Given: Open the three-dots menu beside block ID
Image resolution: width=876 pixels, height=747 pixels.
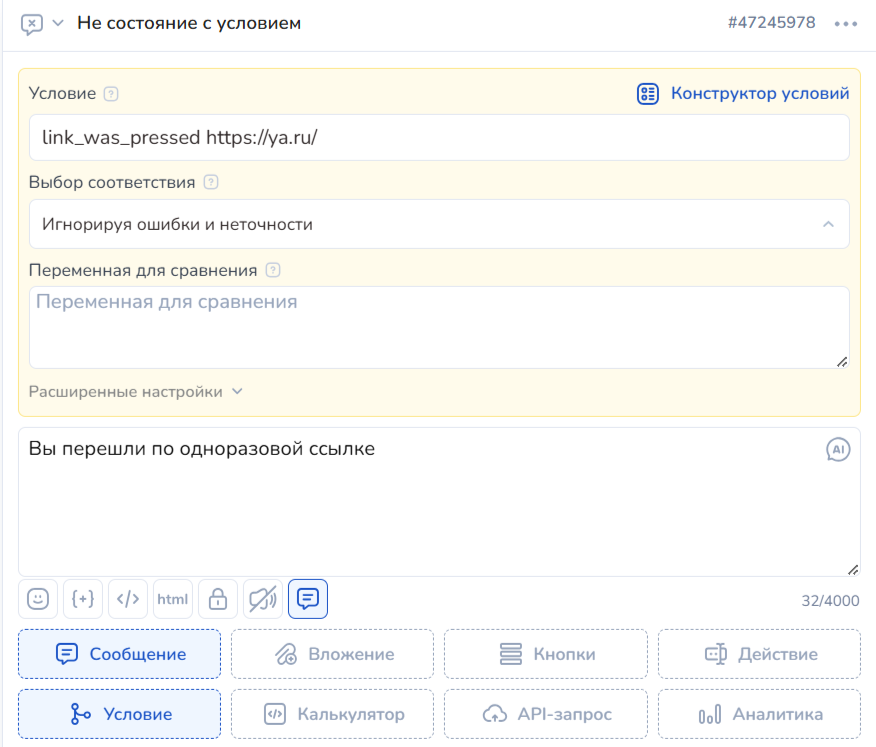Looking at the screenshot, I should [846, 24].
